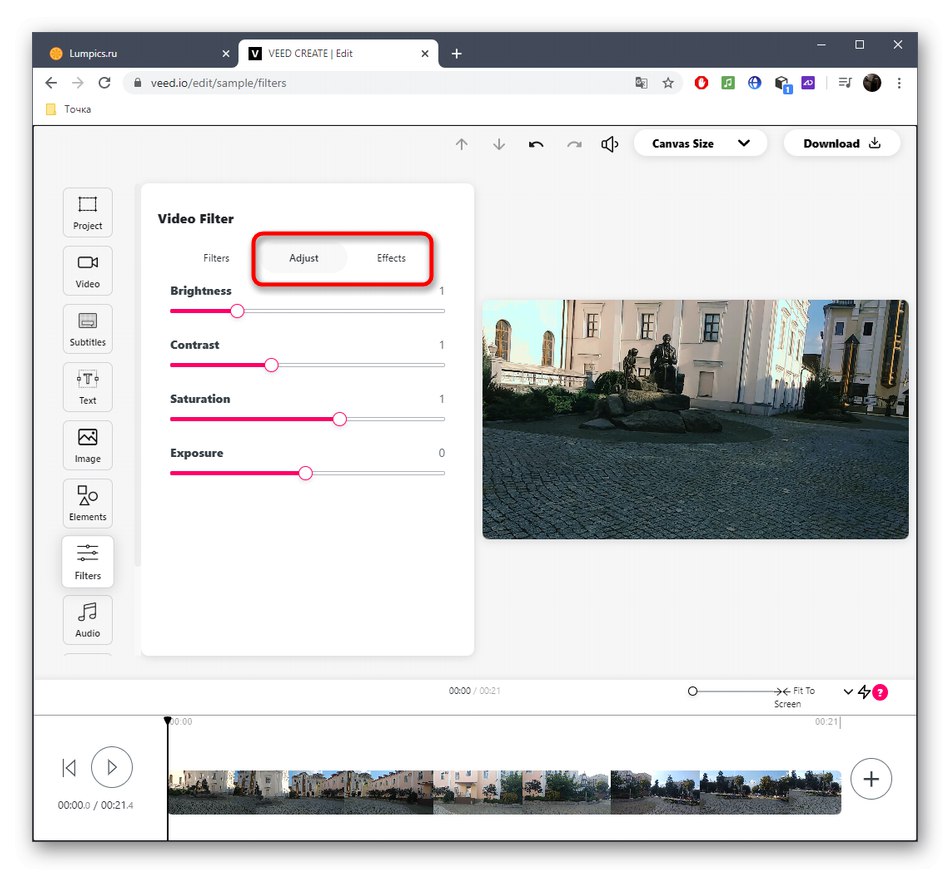Toggle the speaker volume icon

point(610,144)
